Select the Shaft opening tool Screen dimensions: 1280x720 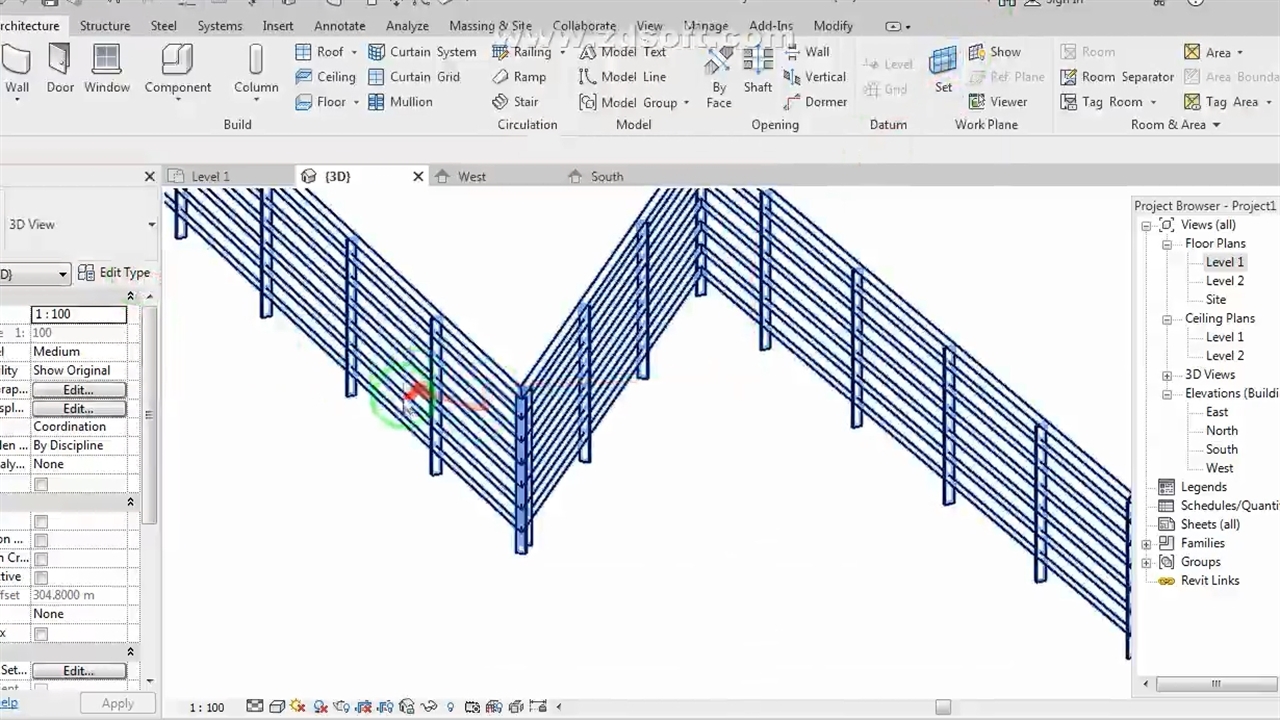point(757,68)
